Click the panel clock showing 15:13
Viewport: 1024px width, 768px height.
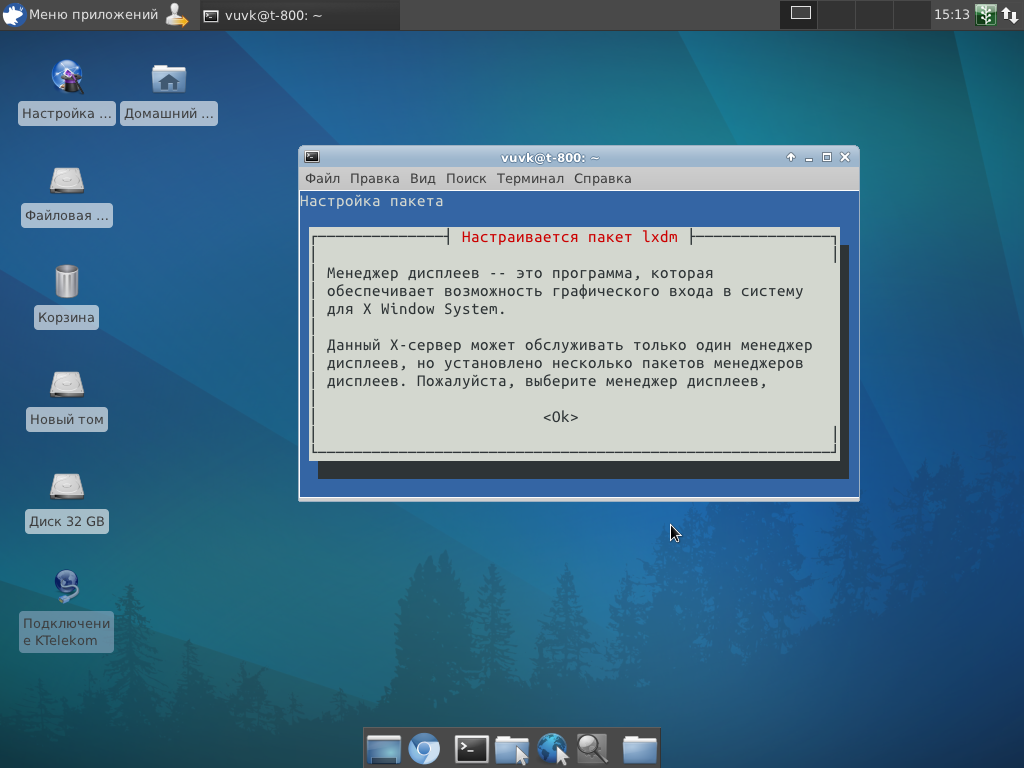tap(952, 14)
